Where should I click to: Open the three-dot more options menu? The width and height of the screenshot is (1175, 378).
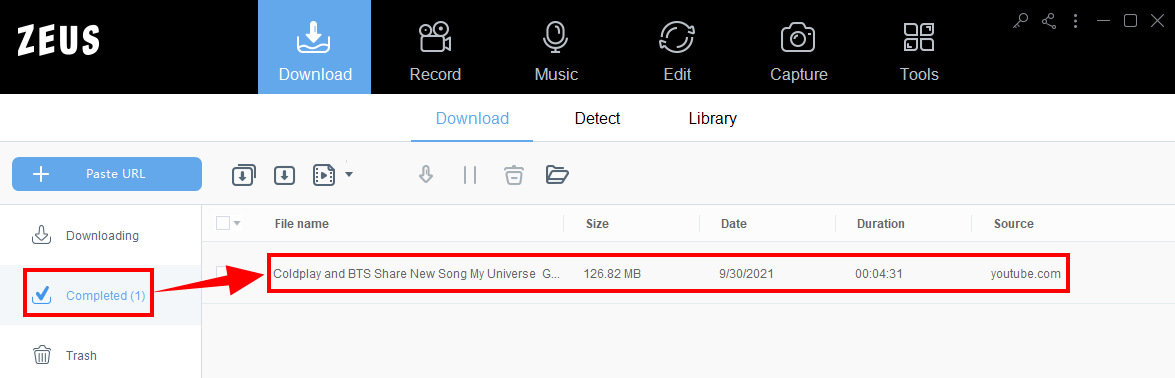pos(1075,21)
